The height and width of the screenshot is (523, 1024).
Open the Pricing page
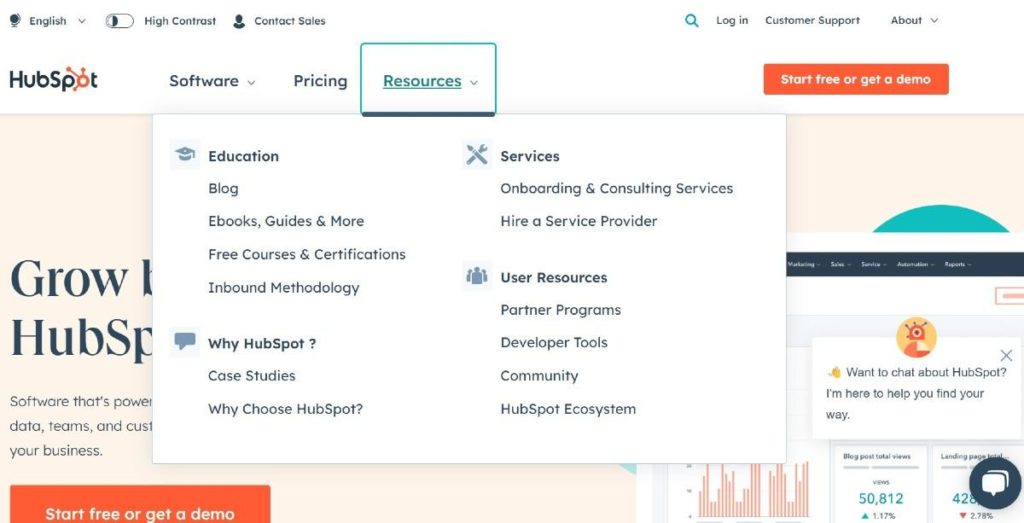tap(320, 81)
